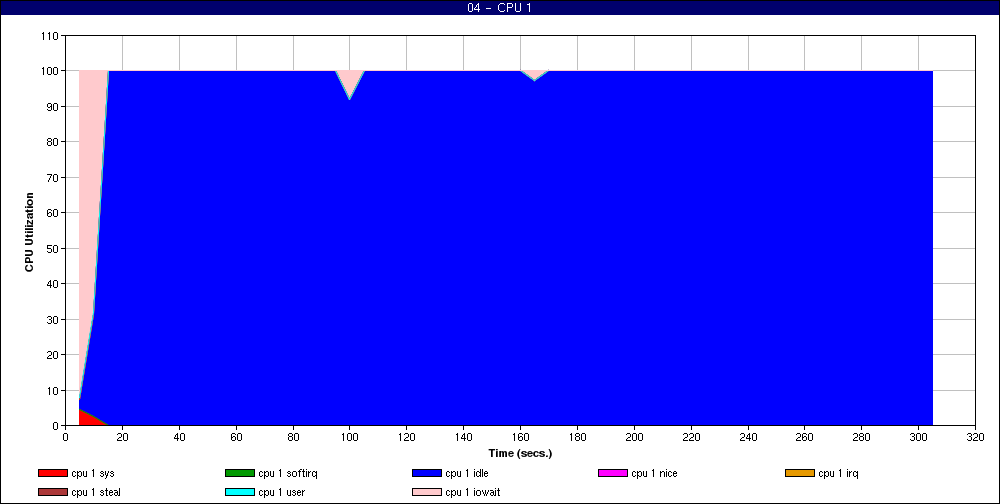1000x504 pixels.
Task: Click the red cpu 1 sys legend swatch
Action: (x=53, y=473)
